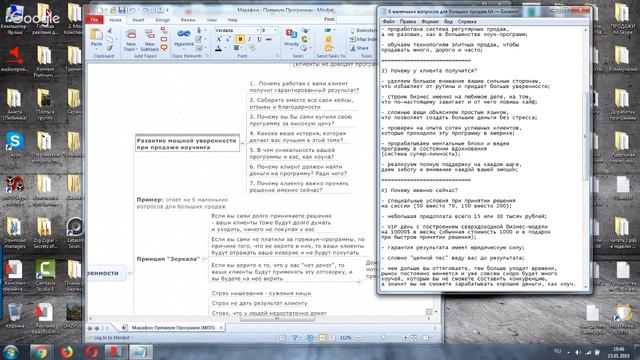This screenshot has height=360, width=640.
Task: Close the Марафон Премиум Программ document tab
Action: [221, 327]
